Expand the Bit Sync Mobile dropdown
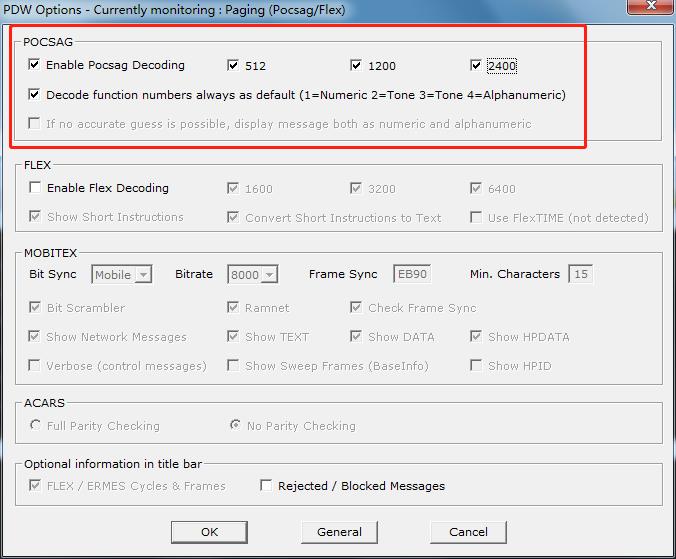Viewport: 676px width, 559px height. [143, 275]
